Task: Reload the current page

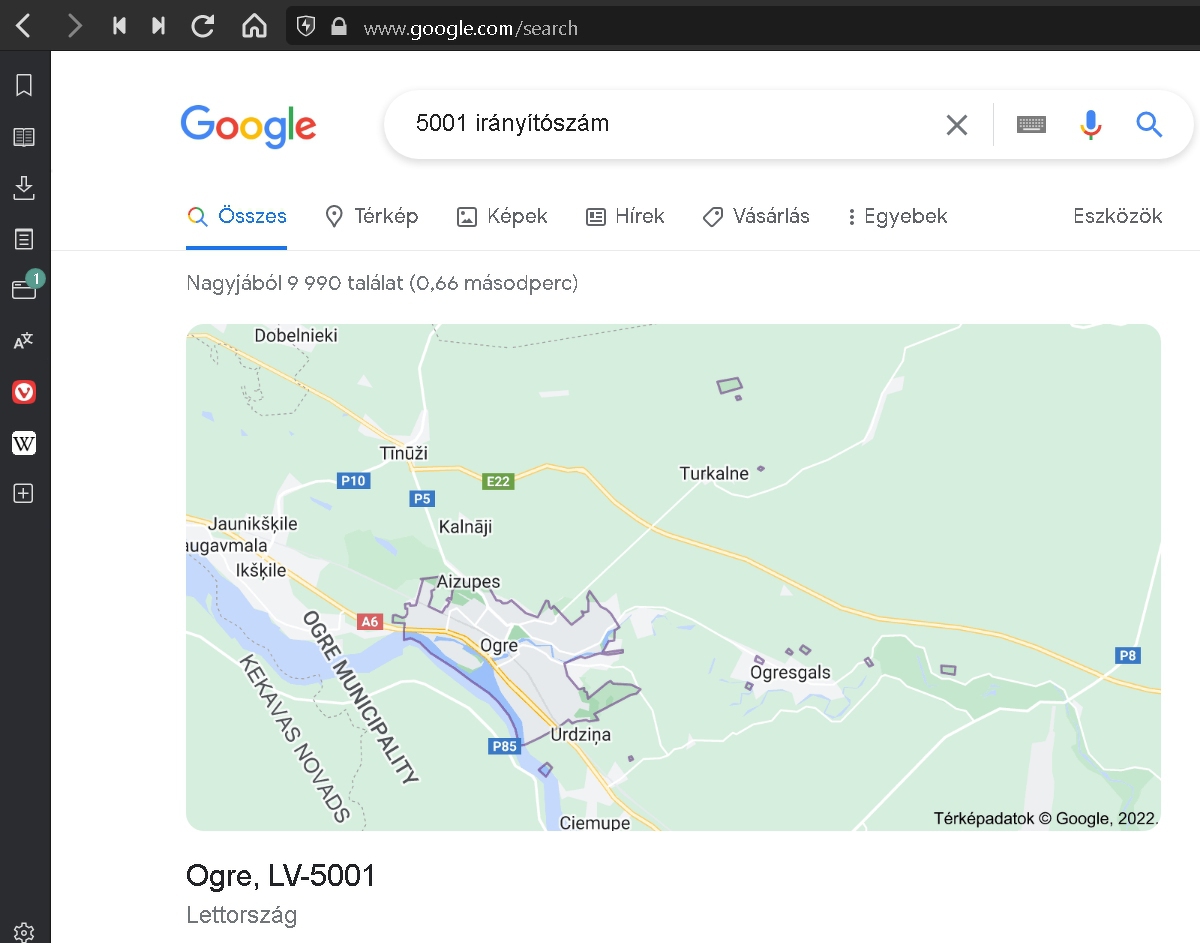Action: coord(203,26)
